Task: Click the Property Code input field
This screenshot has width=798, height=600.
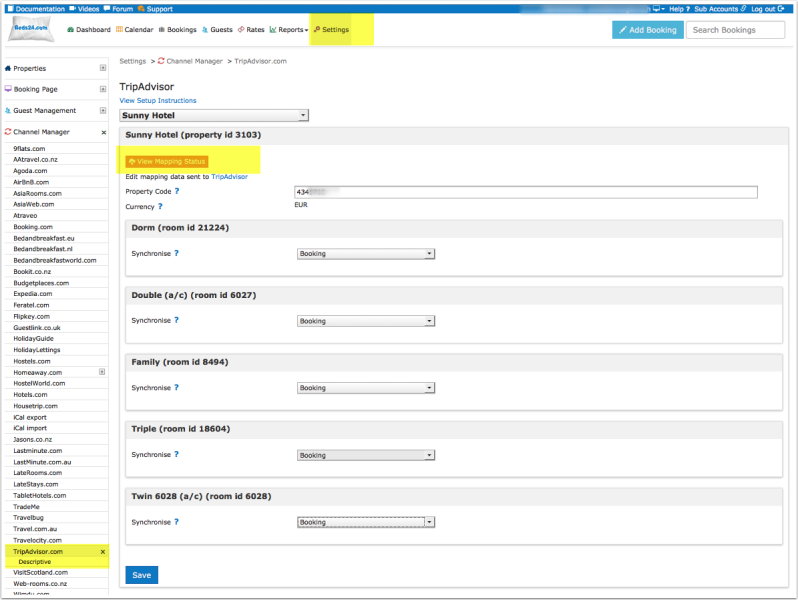Action: coord(526,192)
